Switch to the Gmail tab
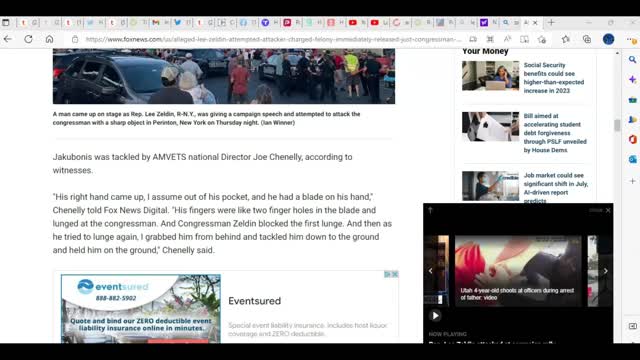Screen dimensions: 640x360 (x=156, y=23)
